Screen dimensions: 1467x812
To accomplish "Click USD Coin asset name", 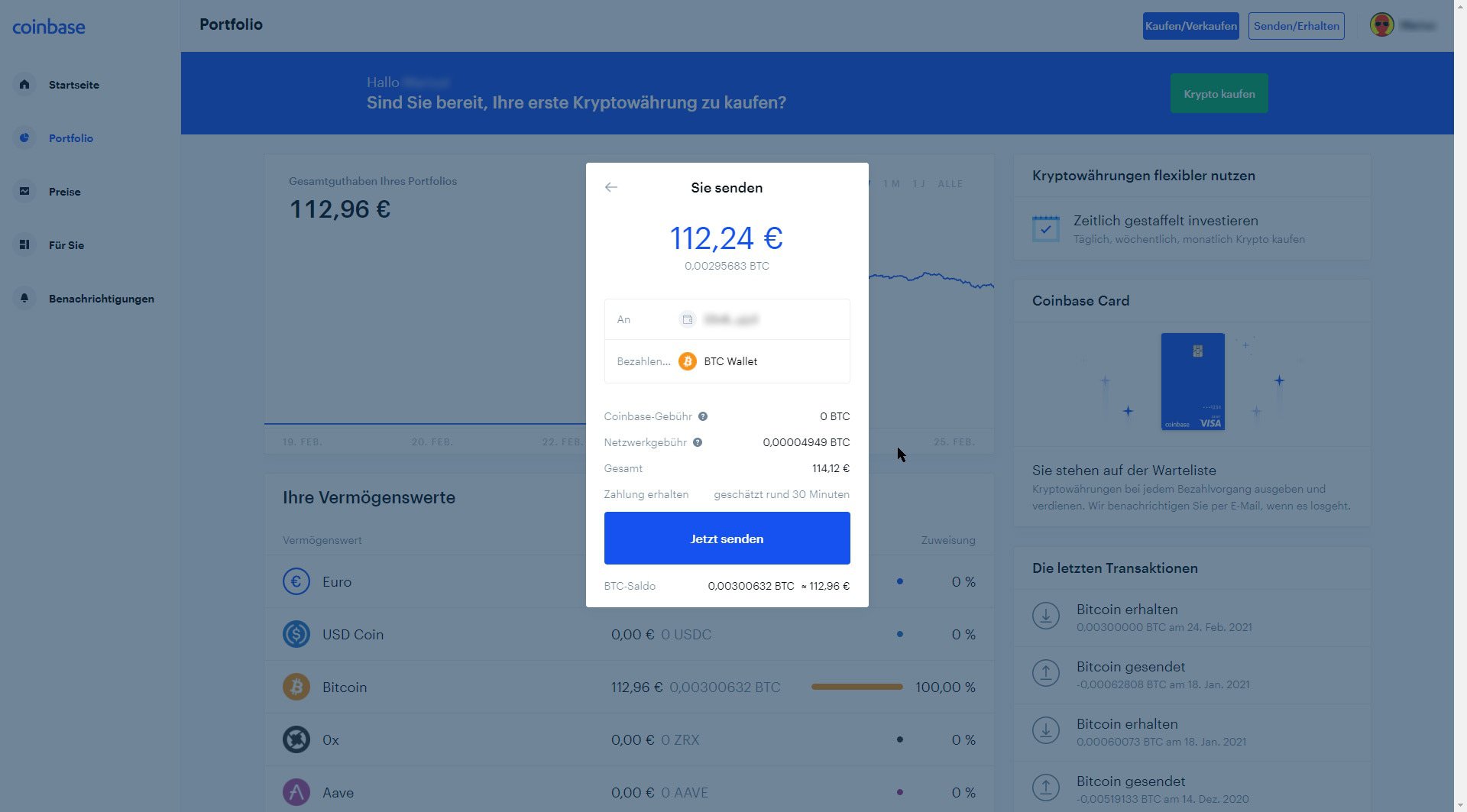I will pyautogui.click(x=353, y=635).
